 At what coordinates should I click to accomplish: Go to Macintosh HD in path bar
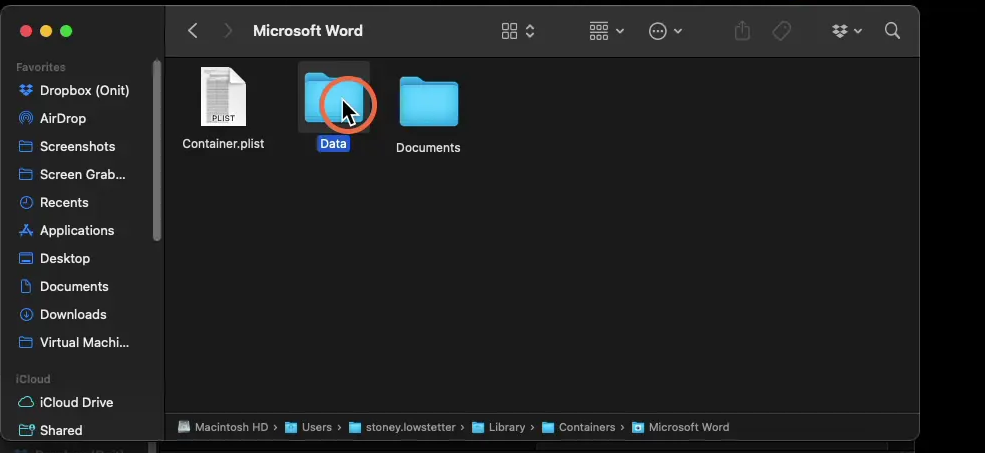(224, 427)
